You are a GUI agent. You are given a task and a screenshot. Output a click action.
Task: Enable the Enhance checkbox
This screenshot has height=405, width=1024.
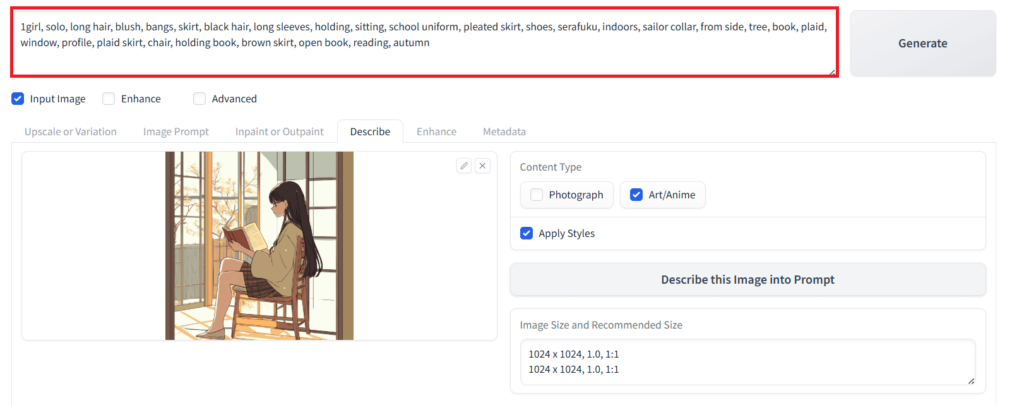pos(109,99)
